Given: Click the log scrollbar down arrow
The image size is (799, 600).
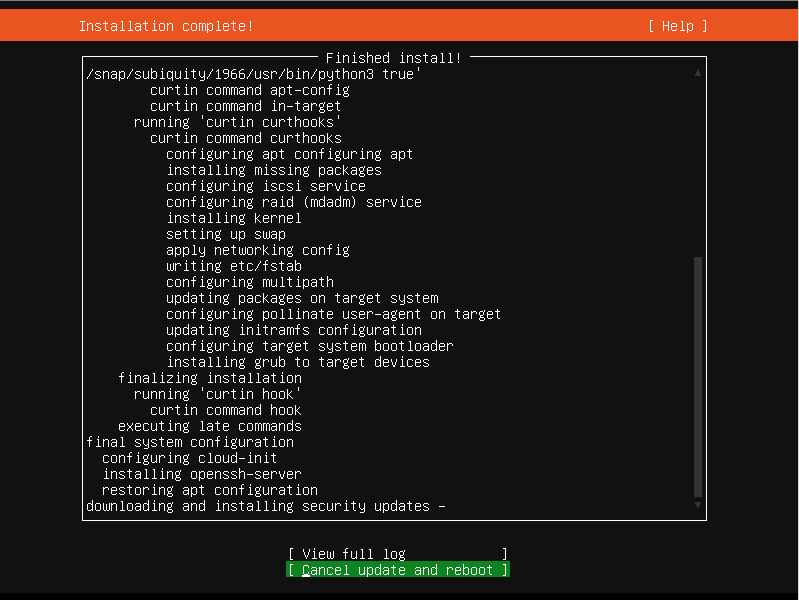Looking at the screenshot, I should (x=698, y=506).
